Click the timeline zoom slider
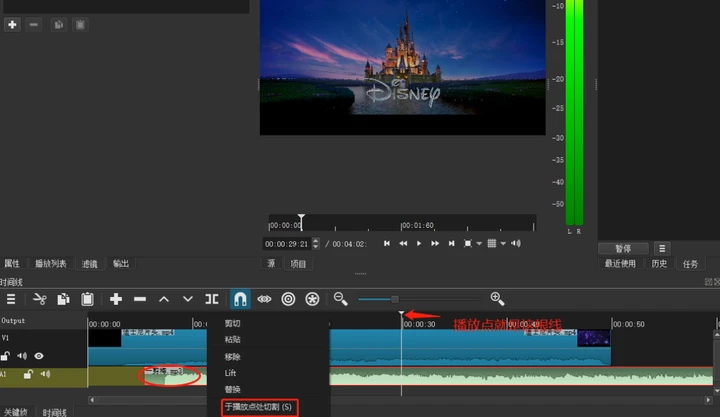This screenshot has width=720, height=417. click(x=394, y=299)
